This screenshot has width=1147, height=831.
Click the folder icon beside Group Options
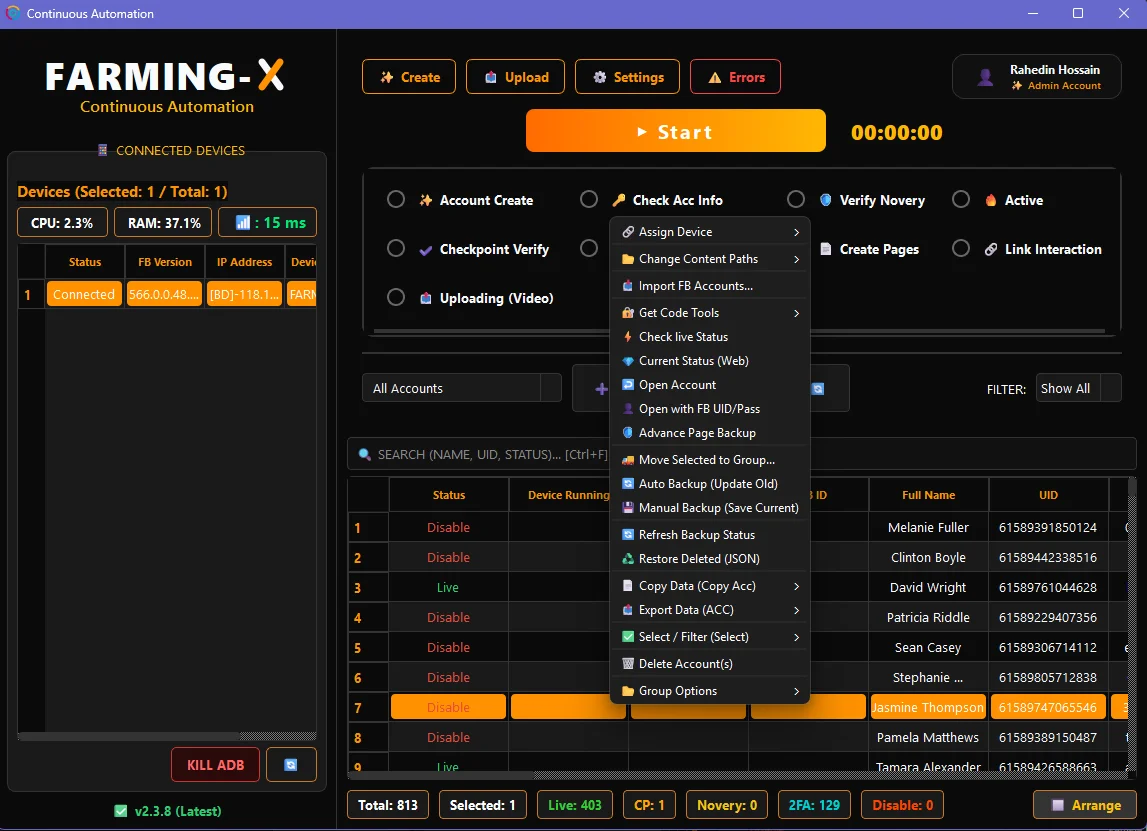[x=628, y=691]
